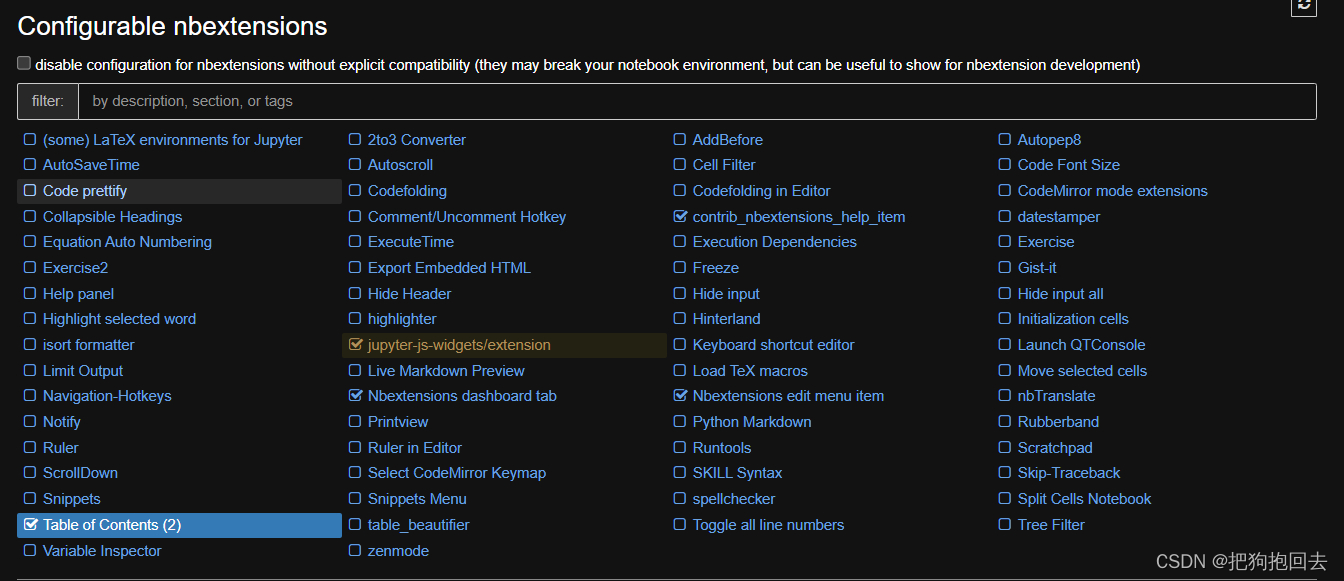Select the highlighter extension
The image size is (1344, 581).
coord(402,319)
